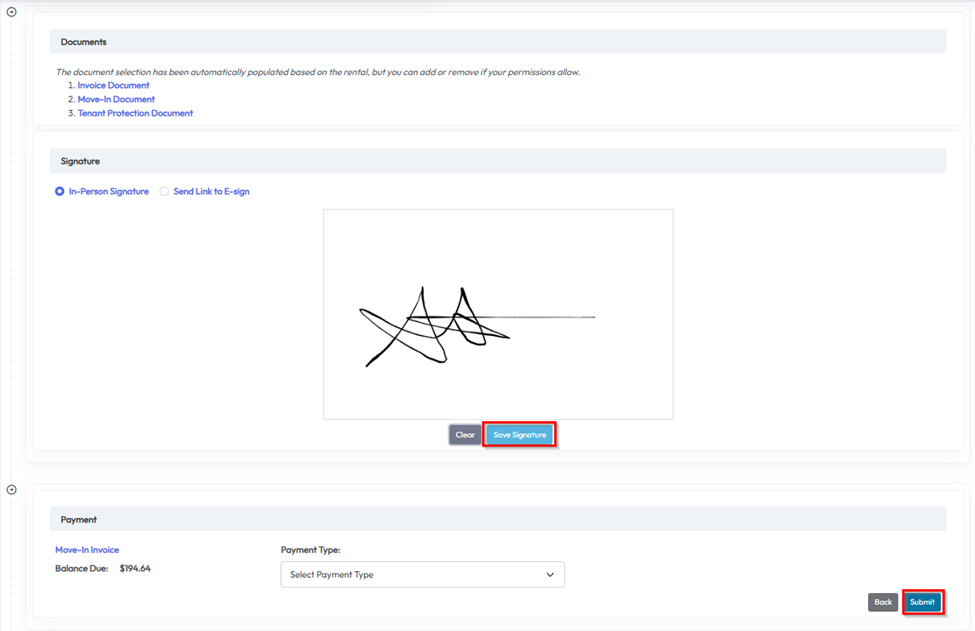This screenshot has height=631, width=975.
Task: Submit the move-in form
Action: click(922, 602)
